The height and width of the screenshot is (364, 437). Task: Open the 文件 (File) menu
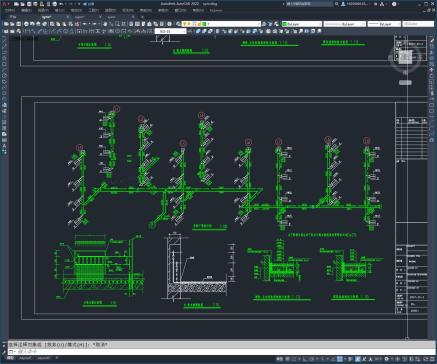(9, 10)
